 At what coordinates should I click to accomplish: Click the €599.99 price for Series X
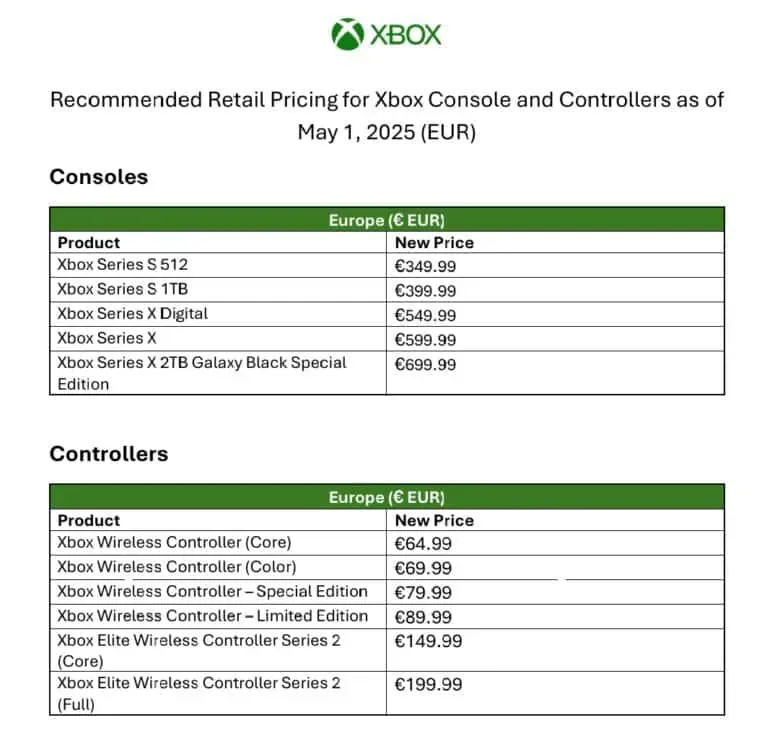(x=425, y=339)
